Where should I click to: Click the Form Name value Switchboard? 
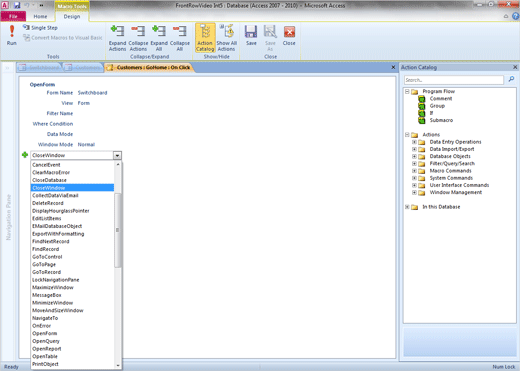pyautogui.click(x=92, y=93)
